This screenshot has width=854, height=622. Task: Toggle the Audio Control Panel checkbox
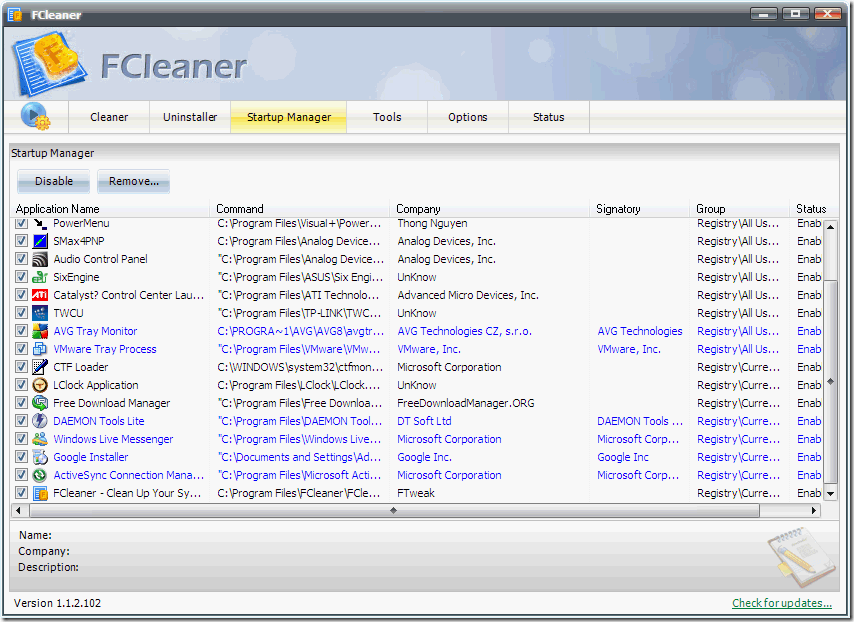21,259
